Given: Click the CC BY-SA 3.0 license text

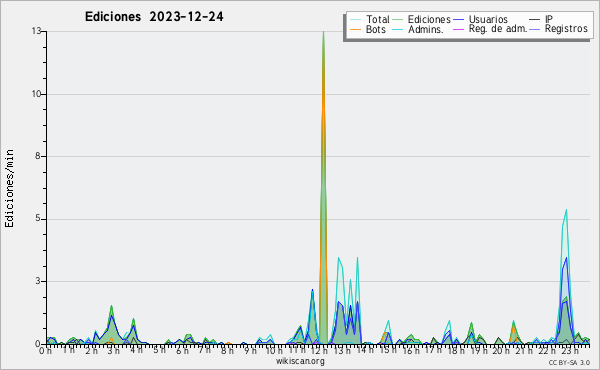Looking at the screenshot, I should [569, 363].
